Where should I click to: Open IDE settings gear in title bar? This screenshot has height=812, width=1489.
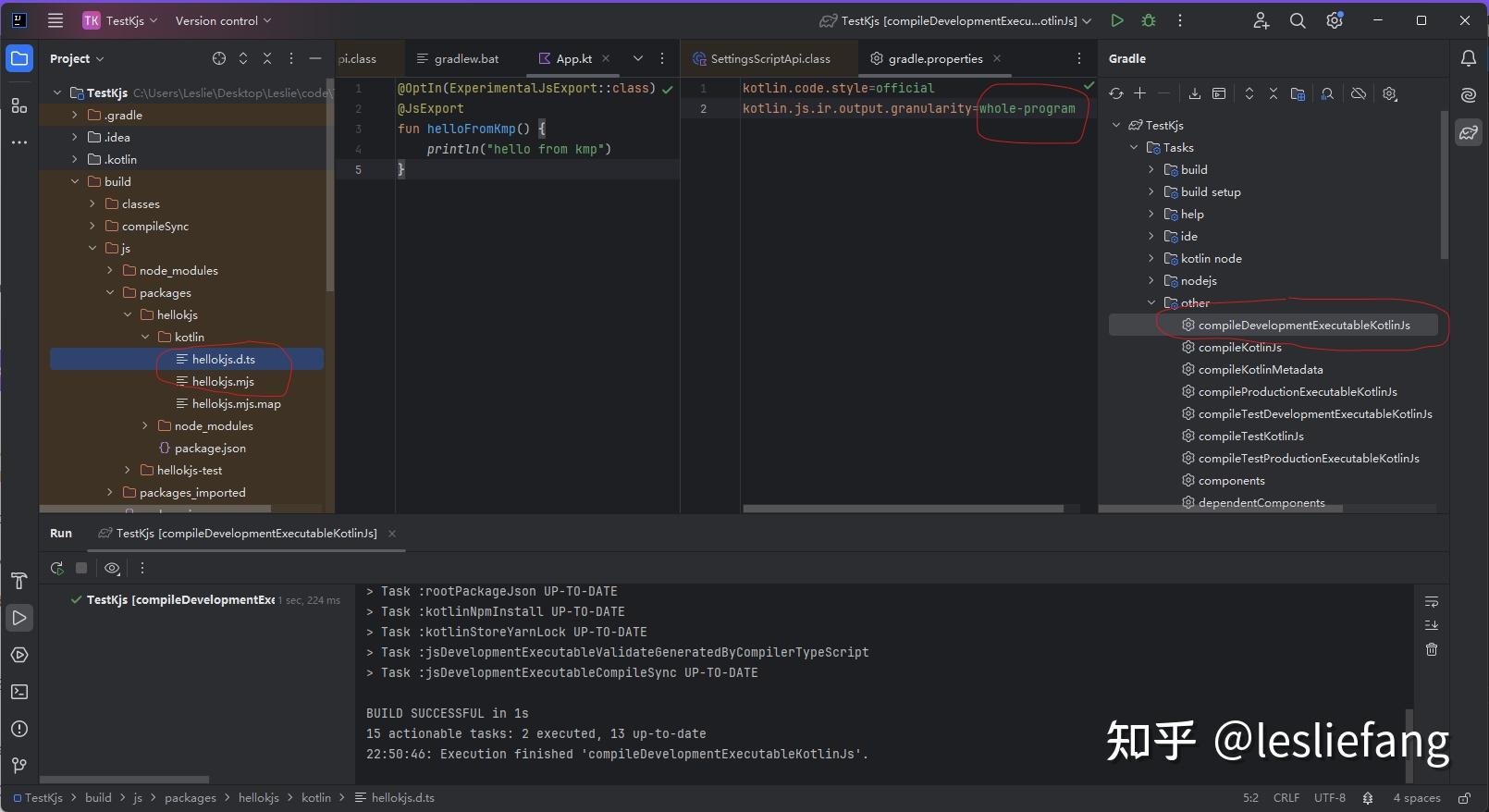click(1335, 20)
